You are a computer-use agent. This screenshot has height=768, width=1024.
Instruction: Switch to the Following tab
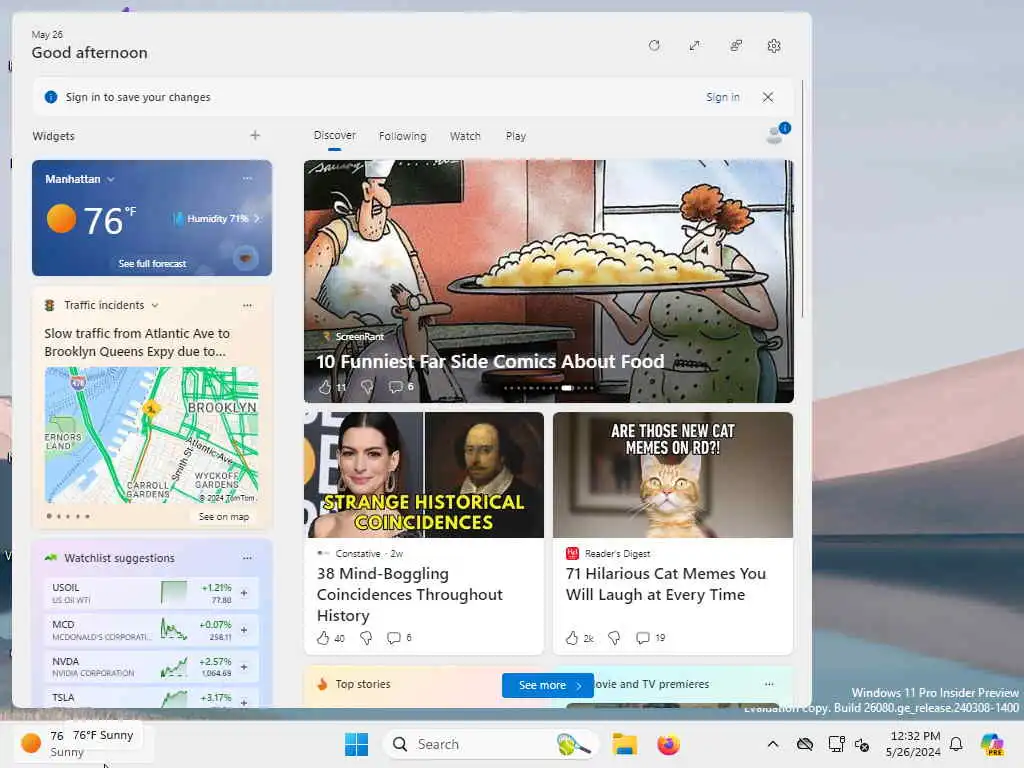pos(402,136)
